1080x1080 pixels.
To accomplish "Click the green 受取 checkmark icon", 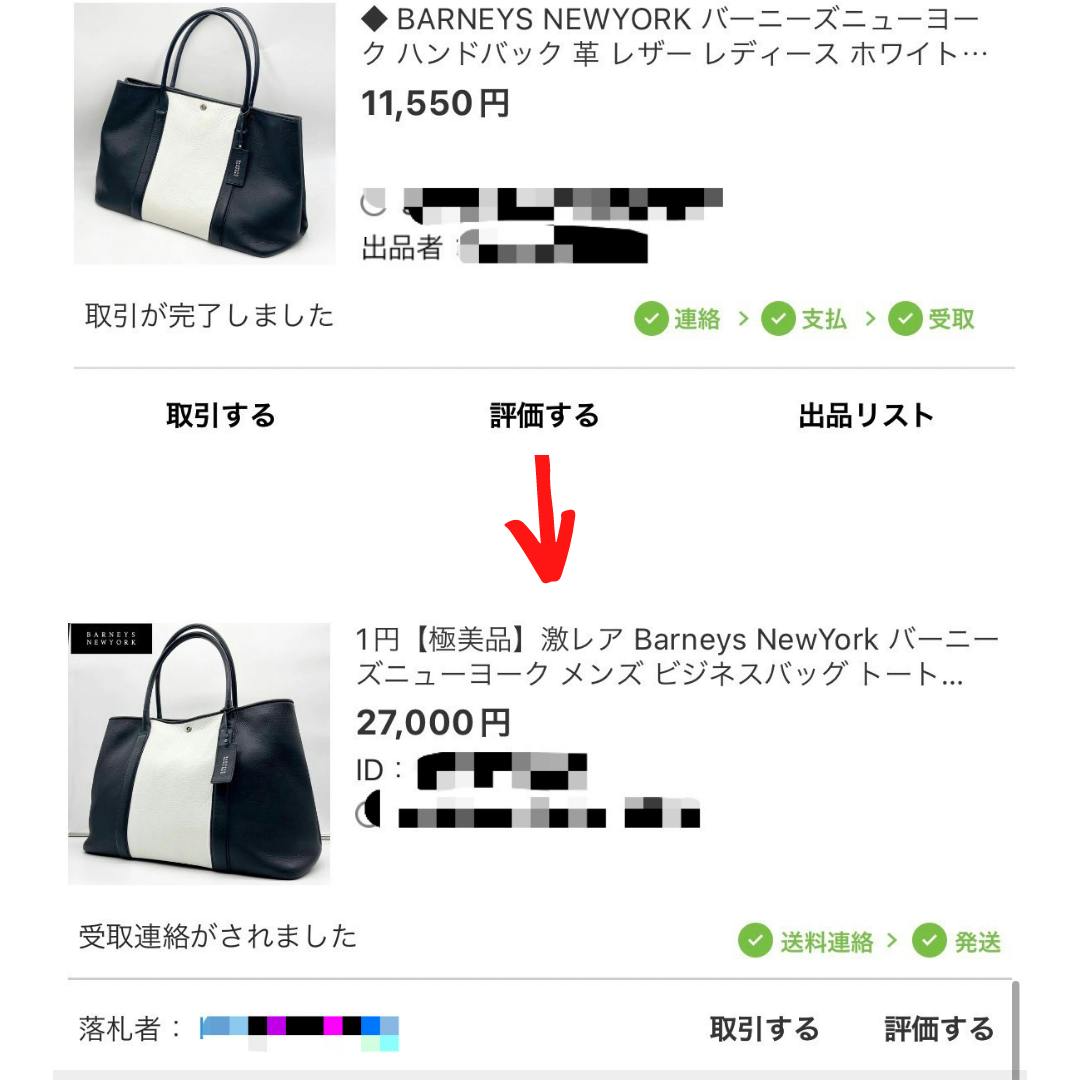I will point(905,319).
